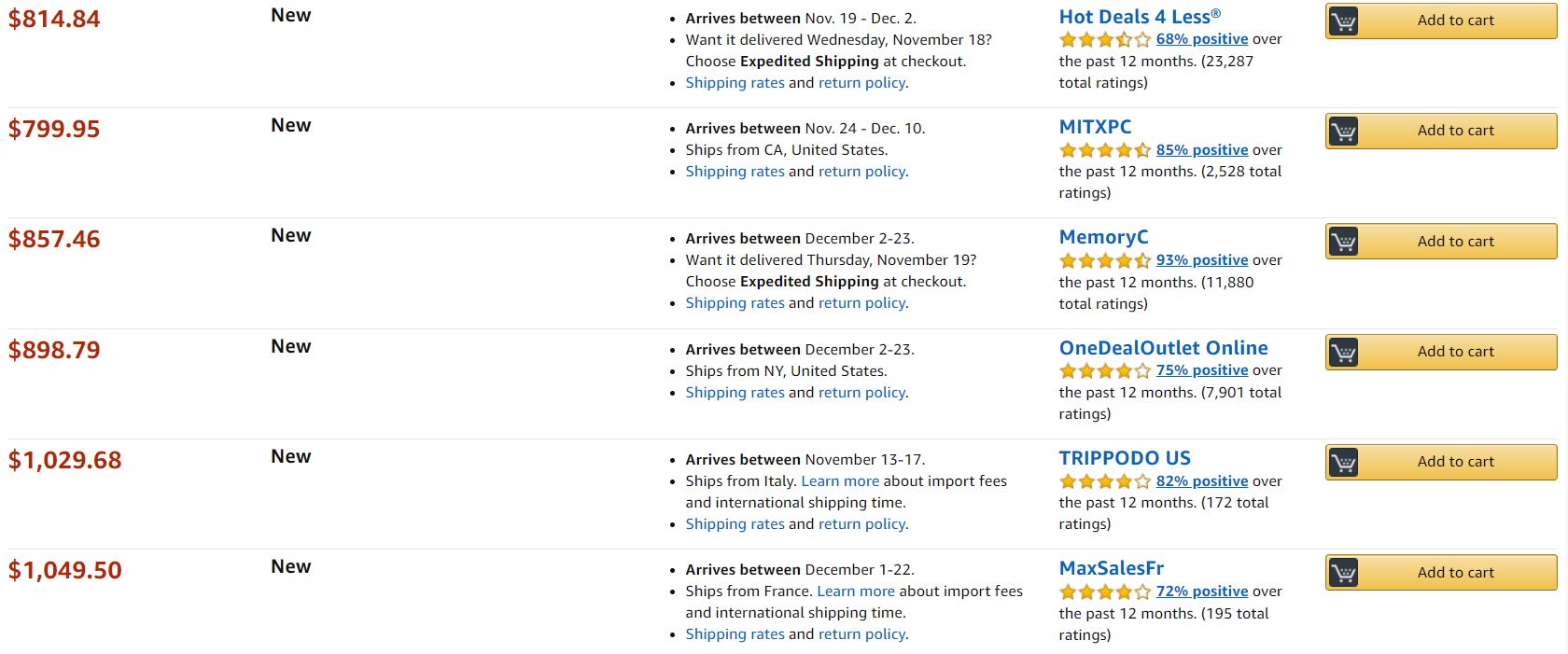
Task: View return policy for the $898.79 offer
Action: 861,393
